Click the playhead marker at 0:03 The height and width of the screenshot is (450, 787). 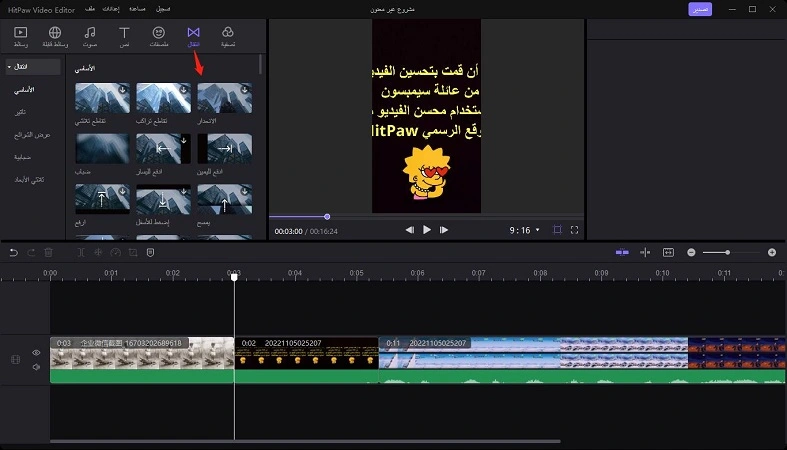(234, 277)
